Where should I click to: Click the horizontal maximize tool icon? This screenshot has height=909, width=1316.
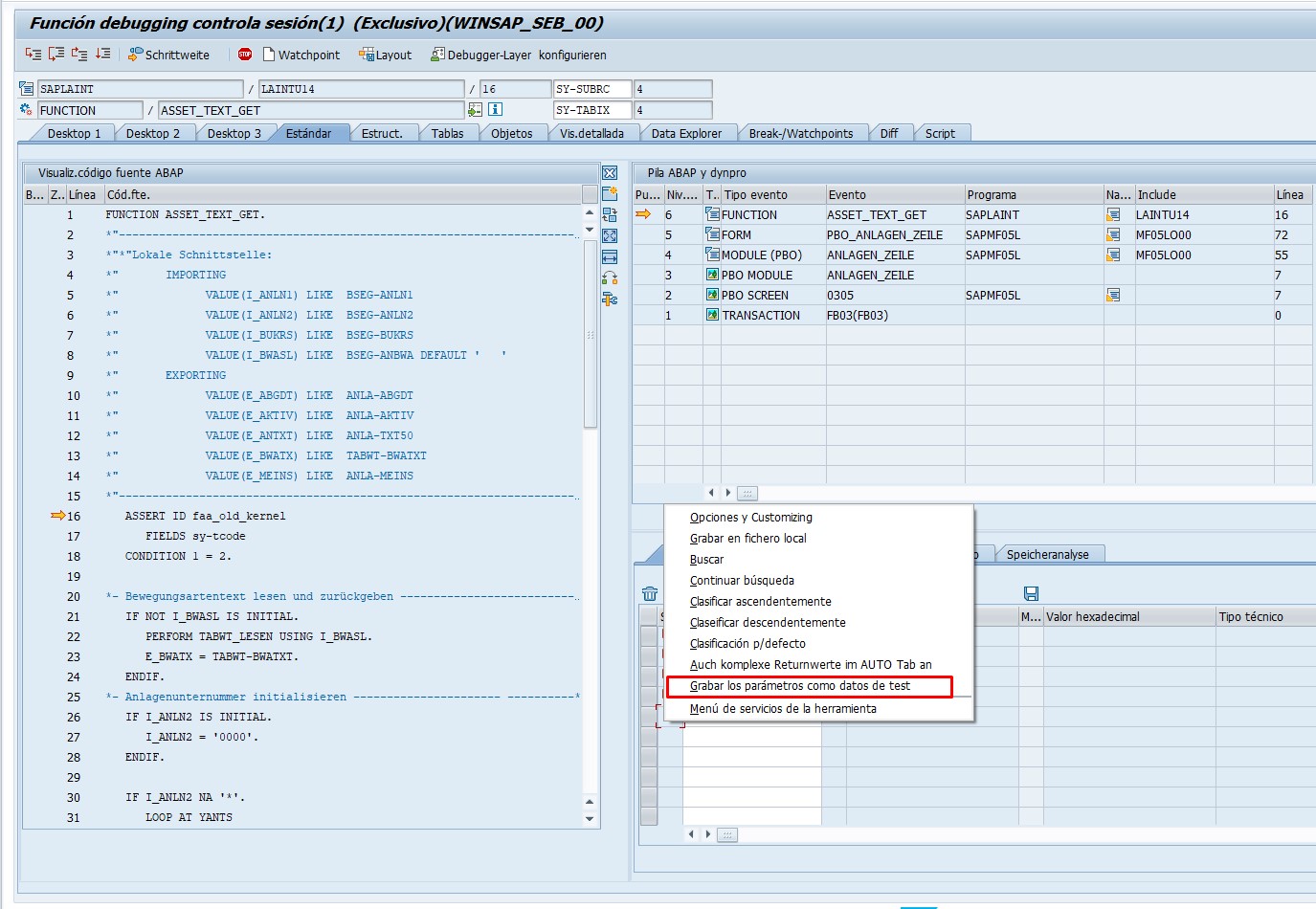pyautogui.click(x=610, y=256)
